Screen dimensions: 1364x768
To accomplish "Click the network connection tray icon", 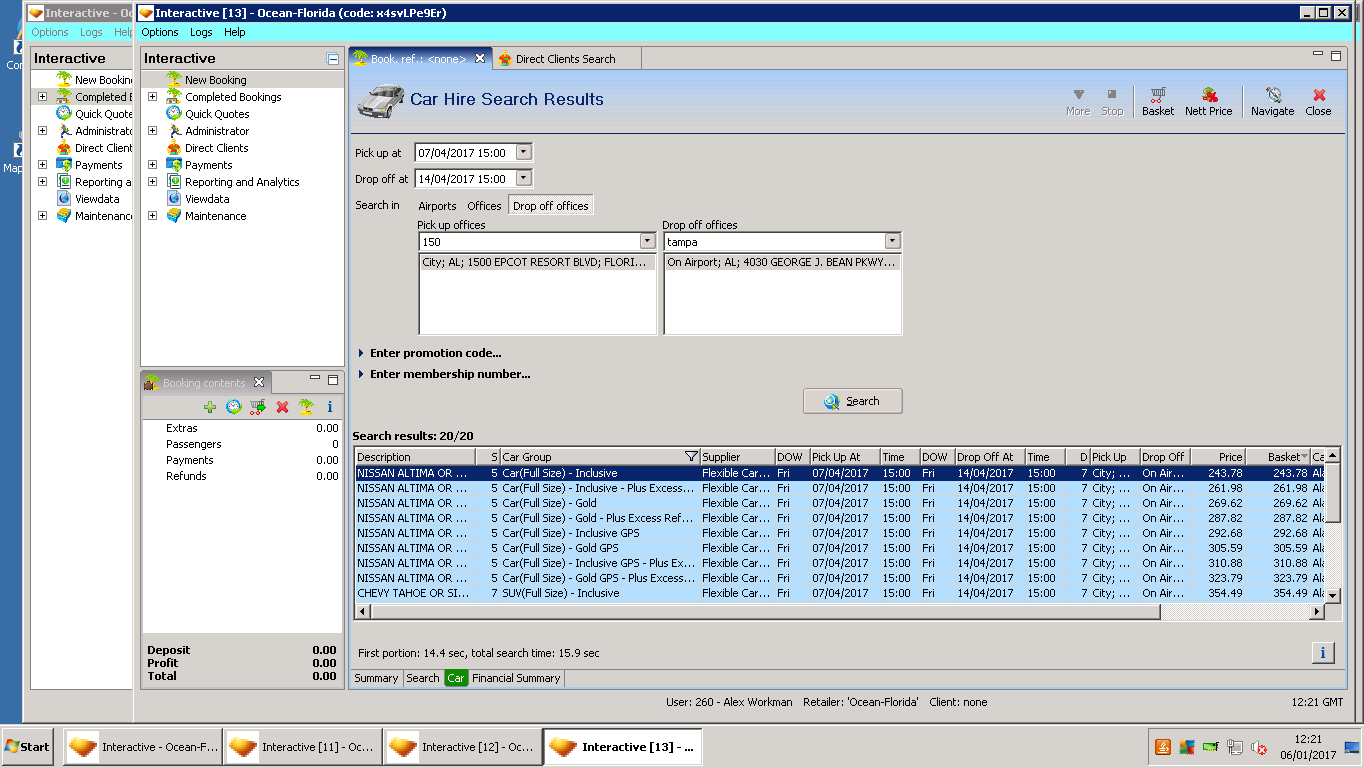I will tap(1235, 747).
